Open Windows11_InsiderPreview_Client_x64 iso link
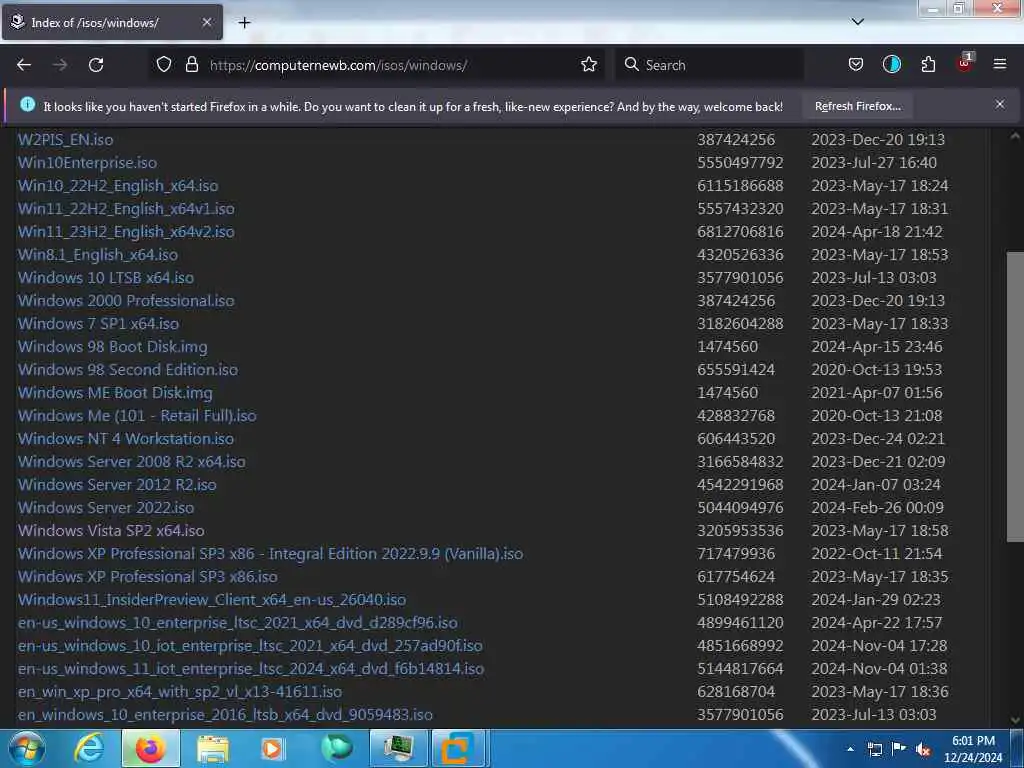Screen dimensions: 1024x768 [212, 600]
